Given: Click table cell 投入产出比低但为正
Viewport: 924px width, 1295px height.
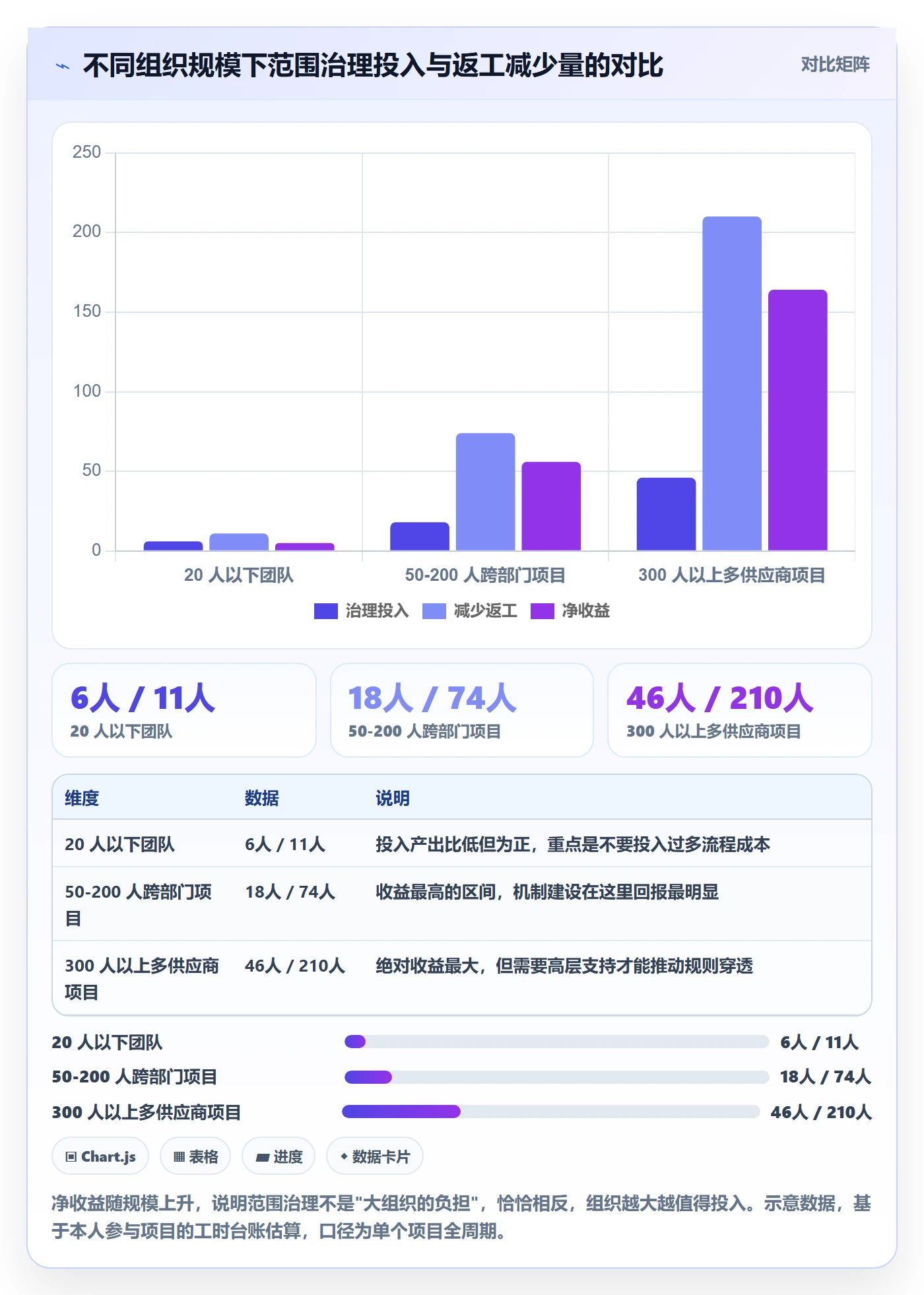Looking at the screenshot, I should tap(573, 844).
